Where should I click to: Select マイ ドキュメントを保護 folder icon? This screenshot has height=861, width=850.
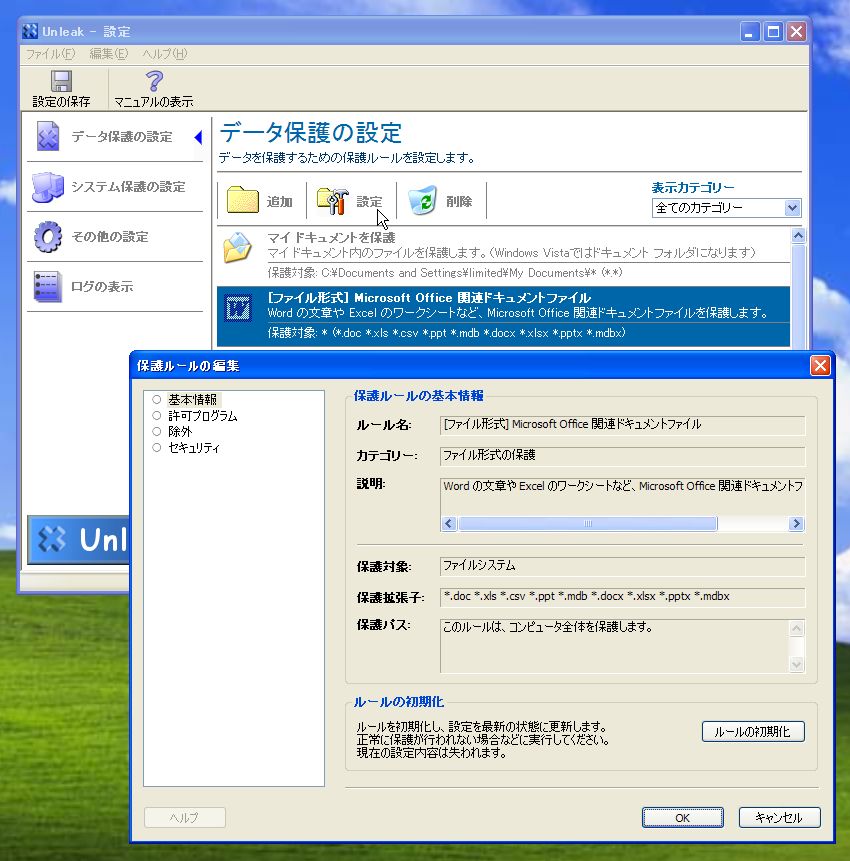(x=238, y=248)
